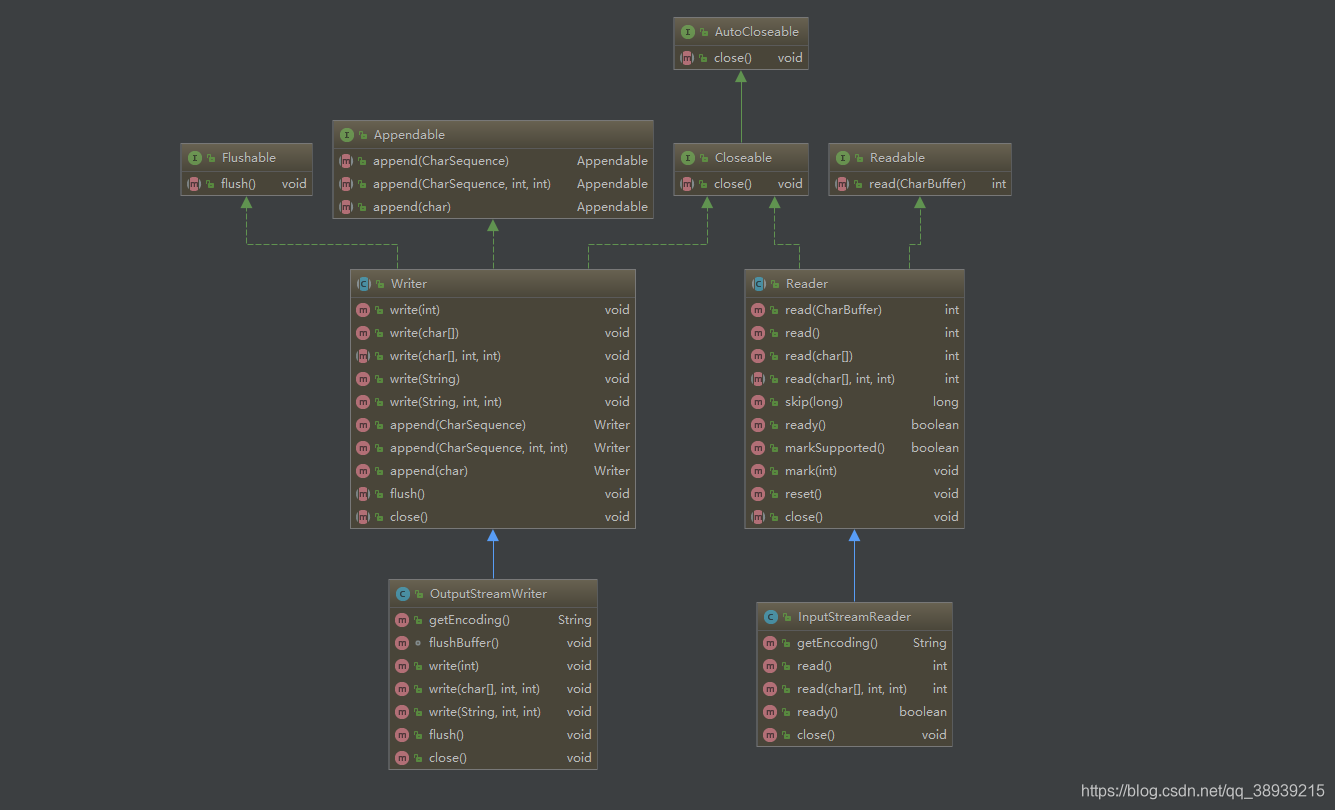Click the abstract class icon of Writer
1335x810 pixels.
pos(363,284)
